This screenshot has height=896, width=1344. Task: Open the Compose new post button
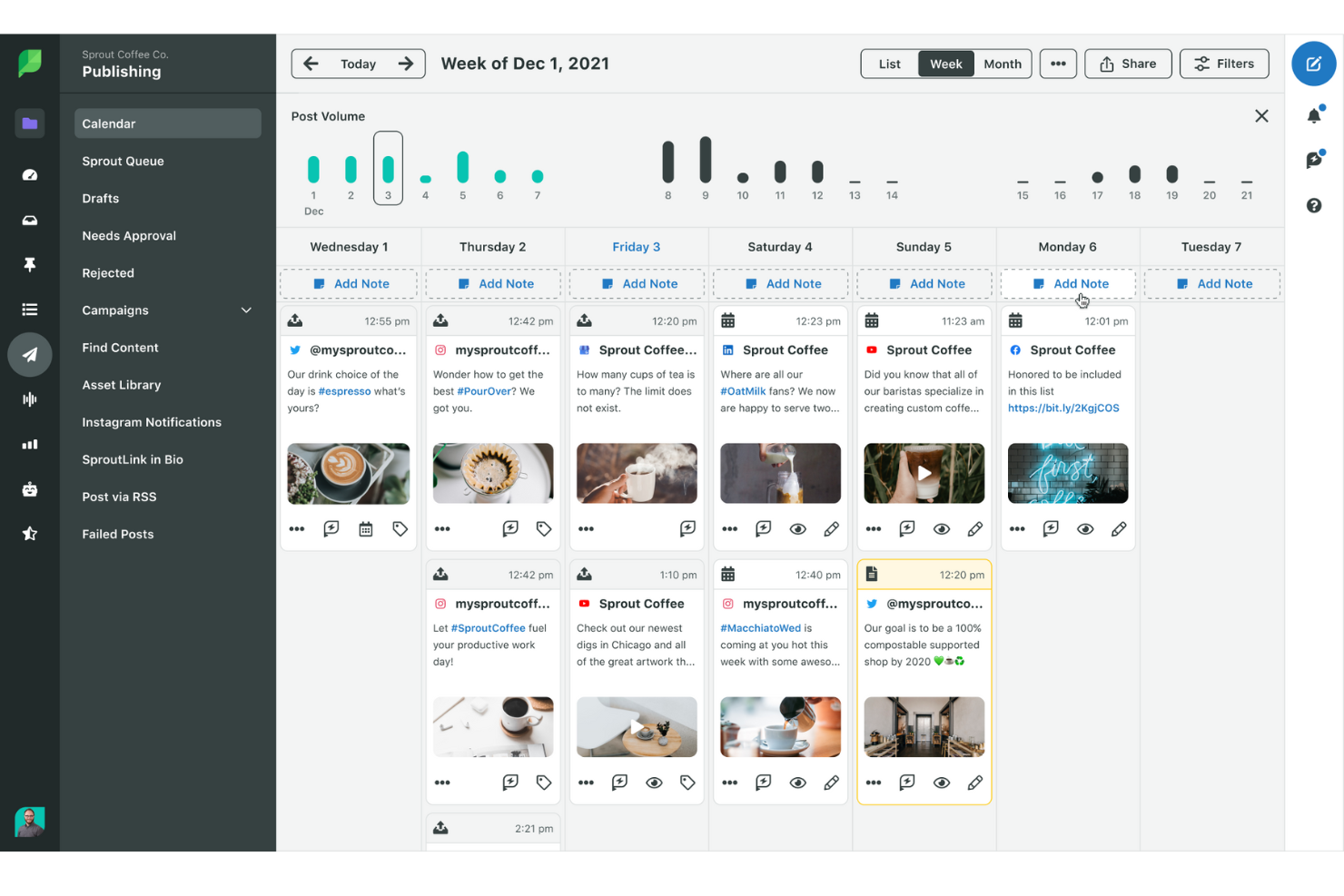1313,64
